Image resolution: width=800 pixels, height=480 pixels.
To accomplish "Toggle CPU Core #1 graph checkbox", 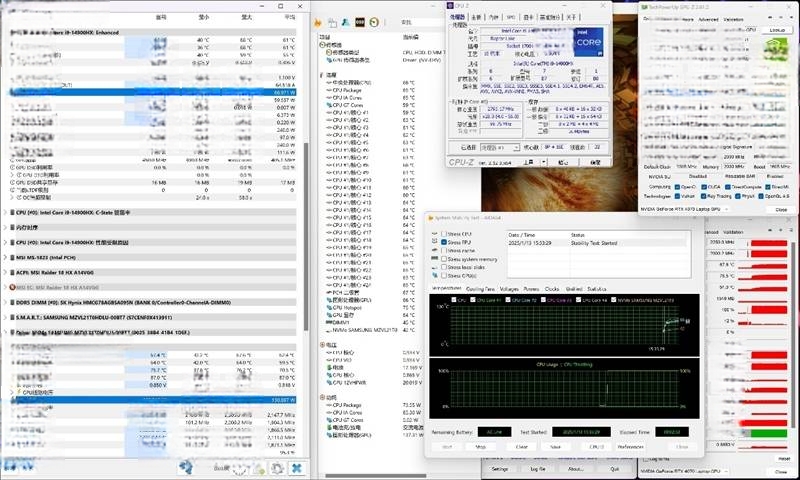I will 473,300.
